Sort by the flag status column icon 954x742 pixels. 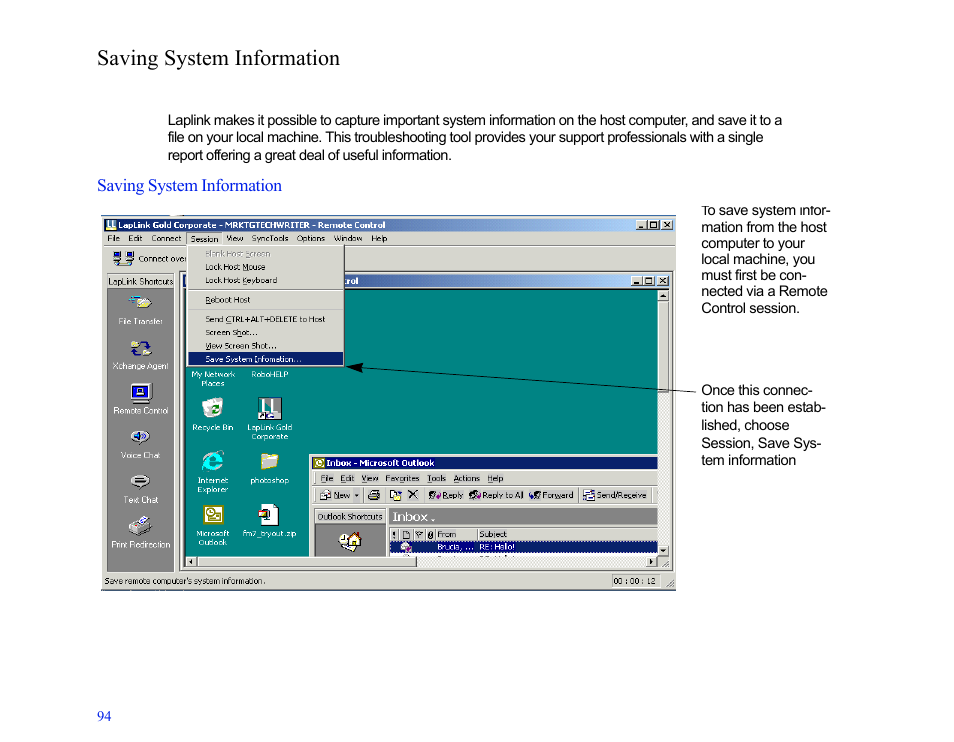click(x=419, y=534)
